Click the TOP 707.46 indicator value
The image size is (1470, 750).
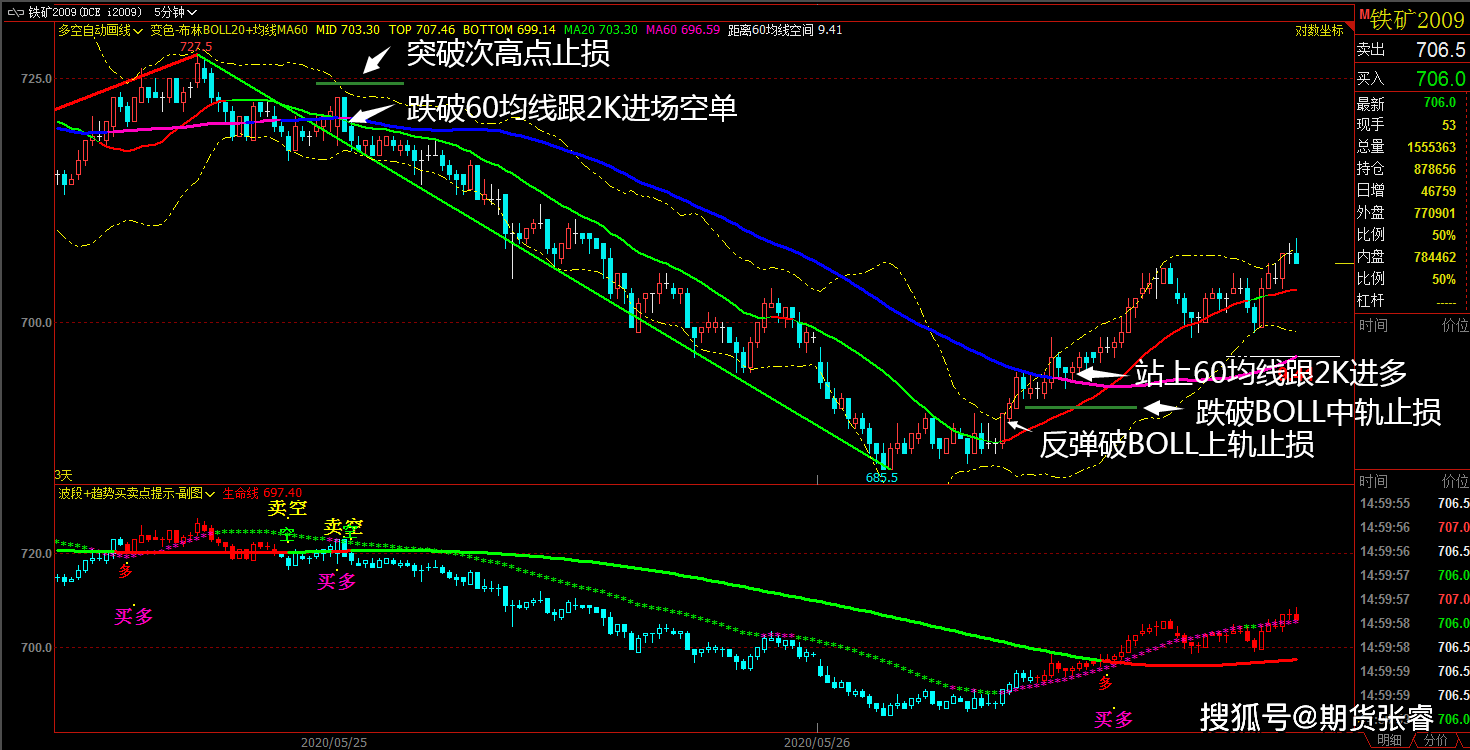pos(422,30)
